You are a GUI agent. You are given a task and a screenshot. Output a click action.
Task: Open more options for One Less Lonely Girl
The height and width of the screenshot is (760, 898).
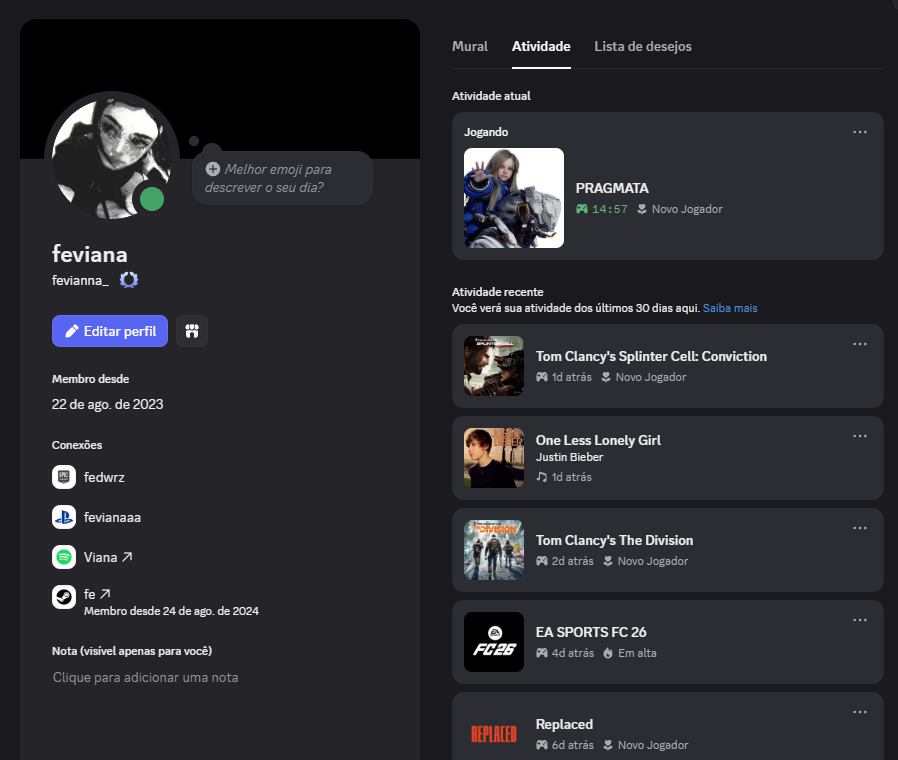(x=860, y=436)
